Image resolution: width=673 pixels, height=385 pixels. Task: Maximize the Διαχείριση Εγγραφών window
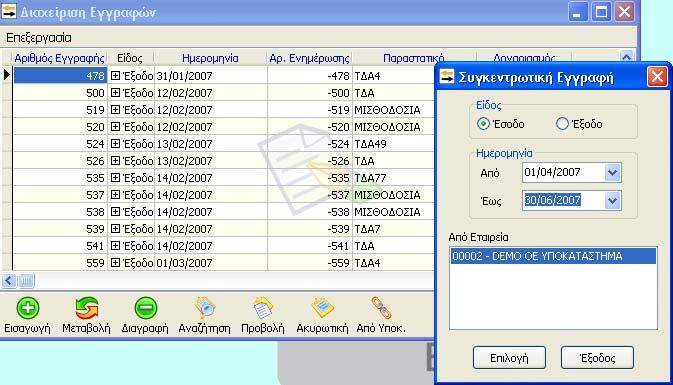coord(601,12)
